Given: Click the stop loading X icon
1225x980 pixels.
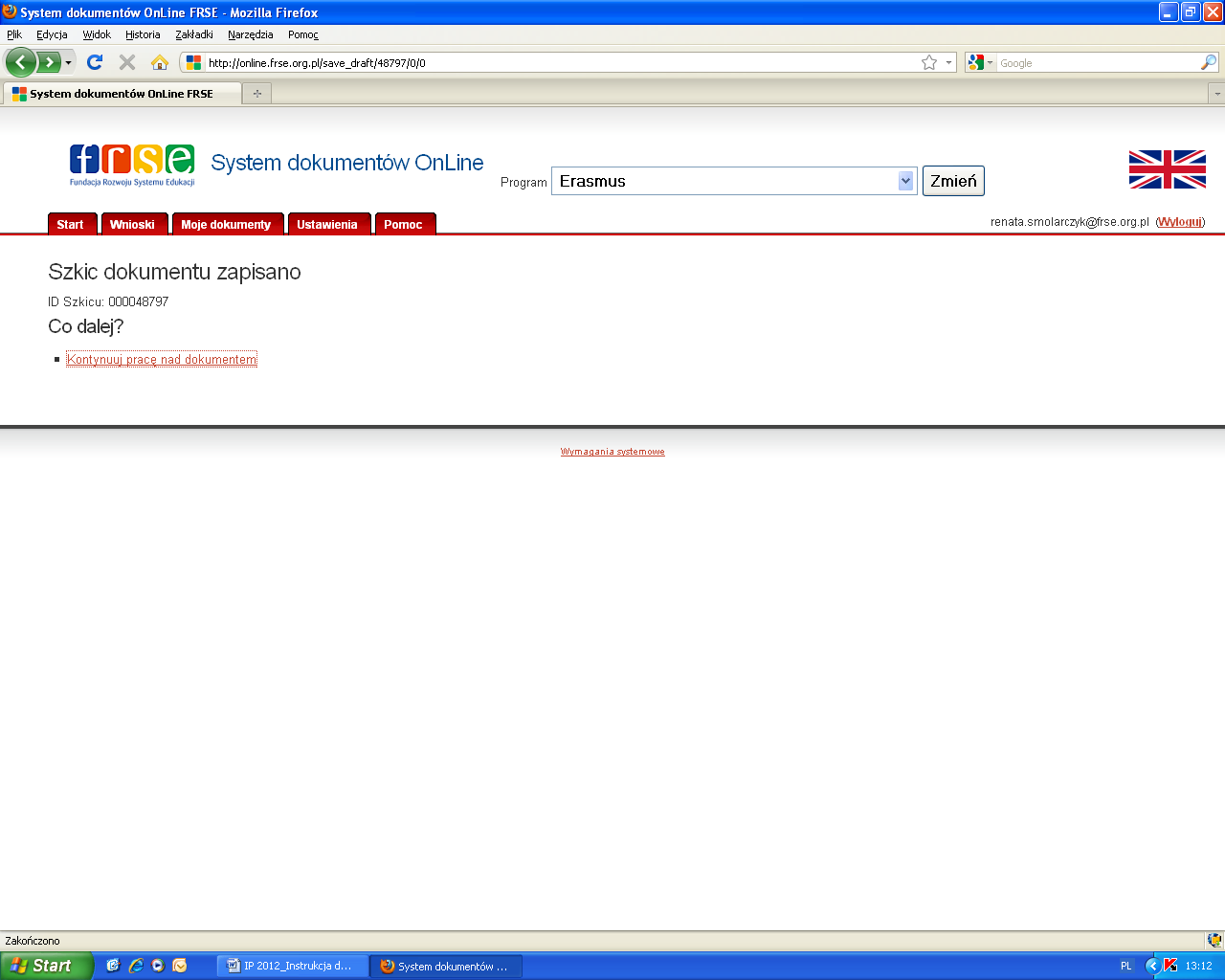Looking at the screenshot, I should coord(126,62).
